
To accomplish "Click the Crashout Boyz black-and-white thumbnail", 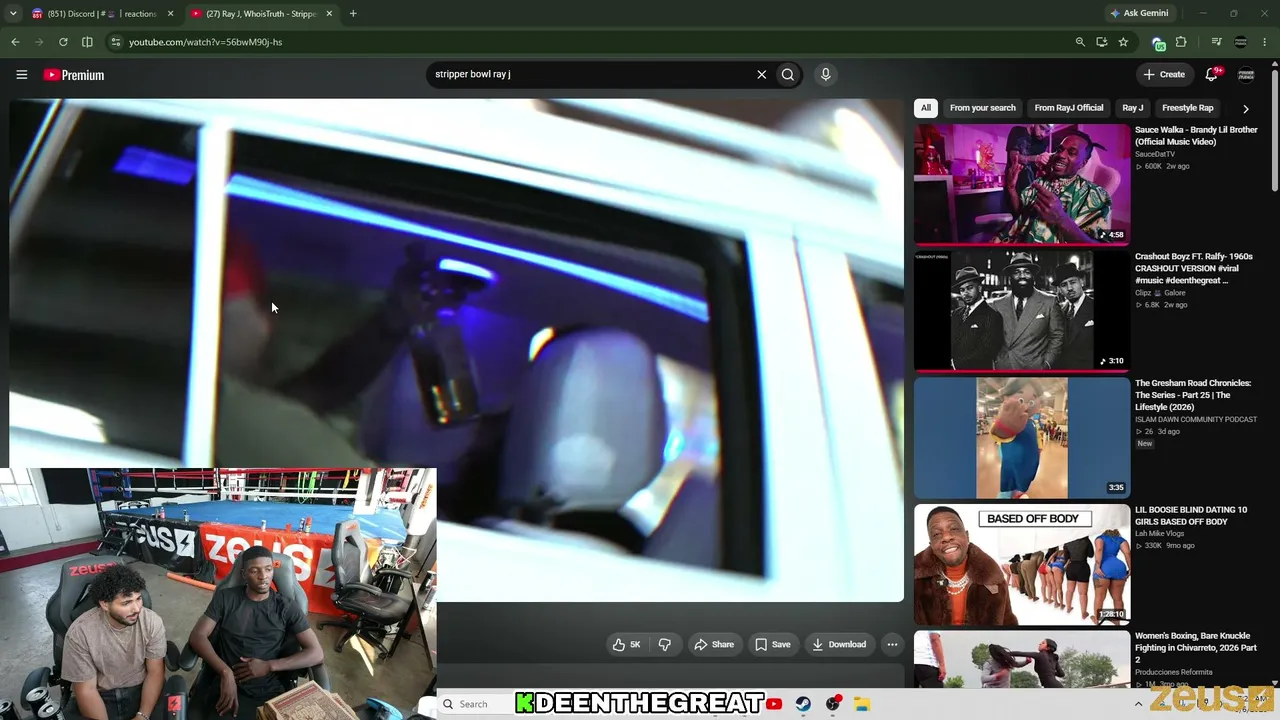I will coord(1022,311).
